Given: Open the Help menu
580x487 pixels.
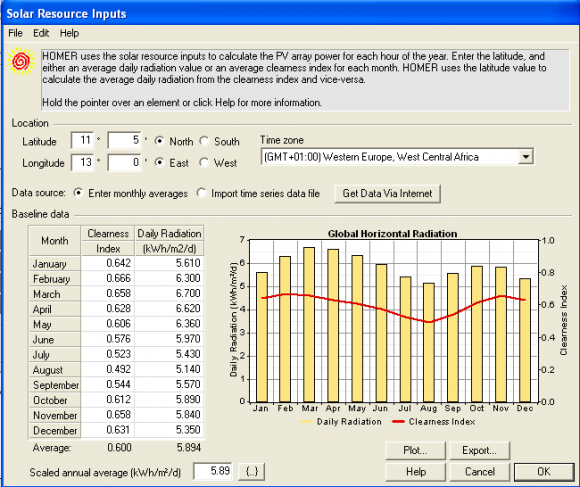Looking at the screenshot, I should pyautogui.click(x=69, y=33).
